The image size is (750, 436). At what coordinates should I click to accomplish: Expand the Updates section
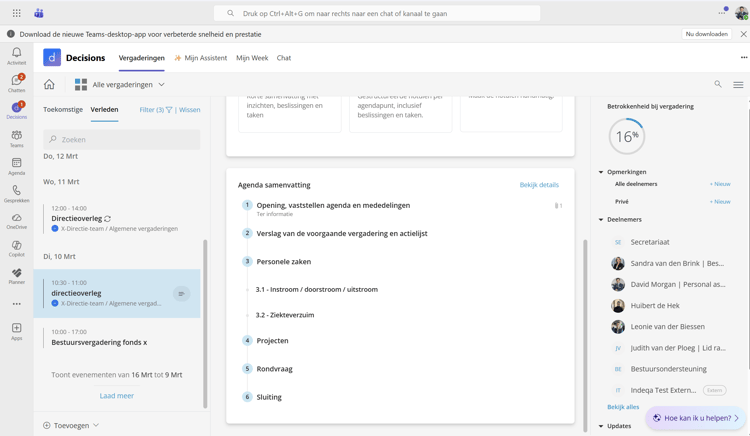601,426
